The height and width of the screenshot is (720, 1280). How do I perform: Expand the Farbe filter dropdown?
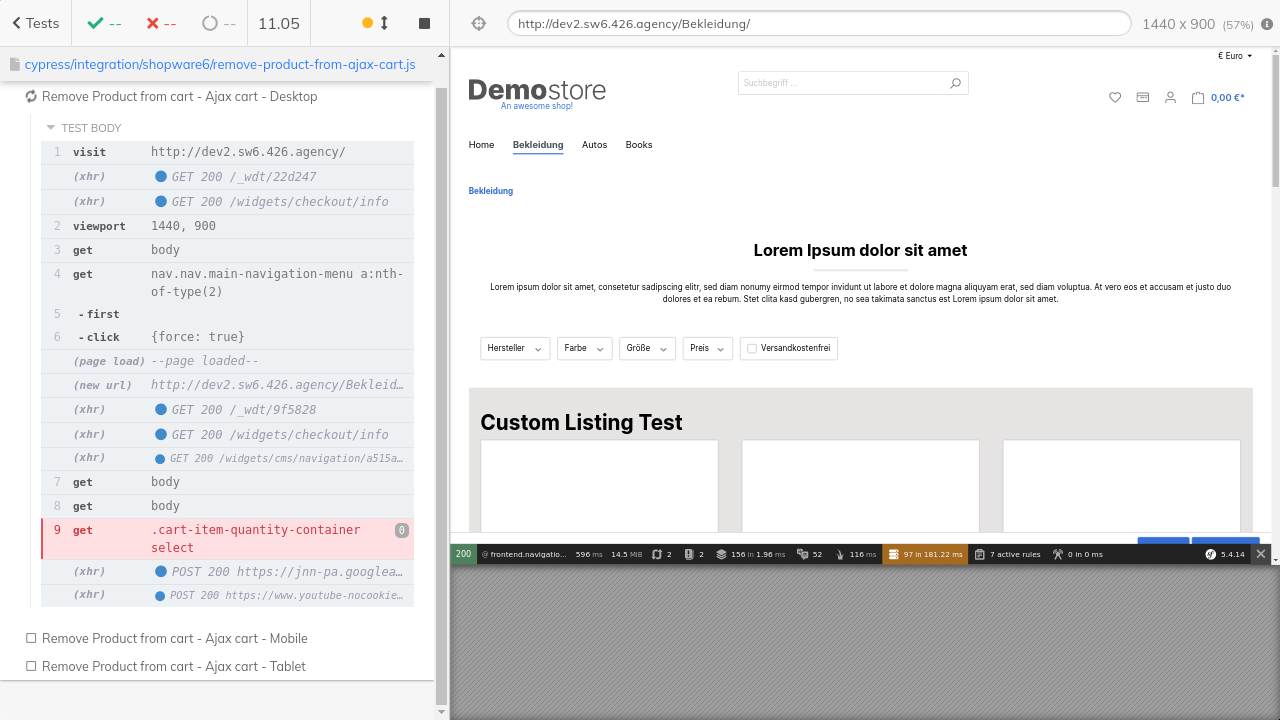pyautogui.click(x=584, y=348)
